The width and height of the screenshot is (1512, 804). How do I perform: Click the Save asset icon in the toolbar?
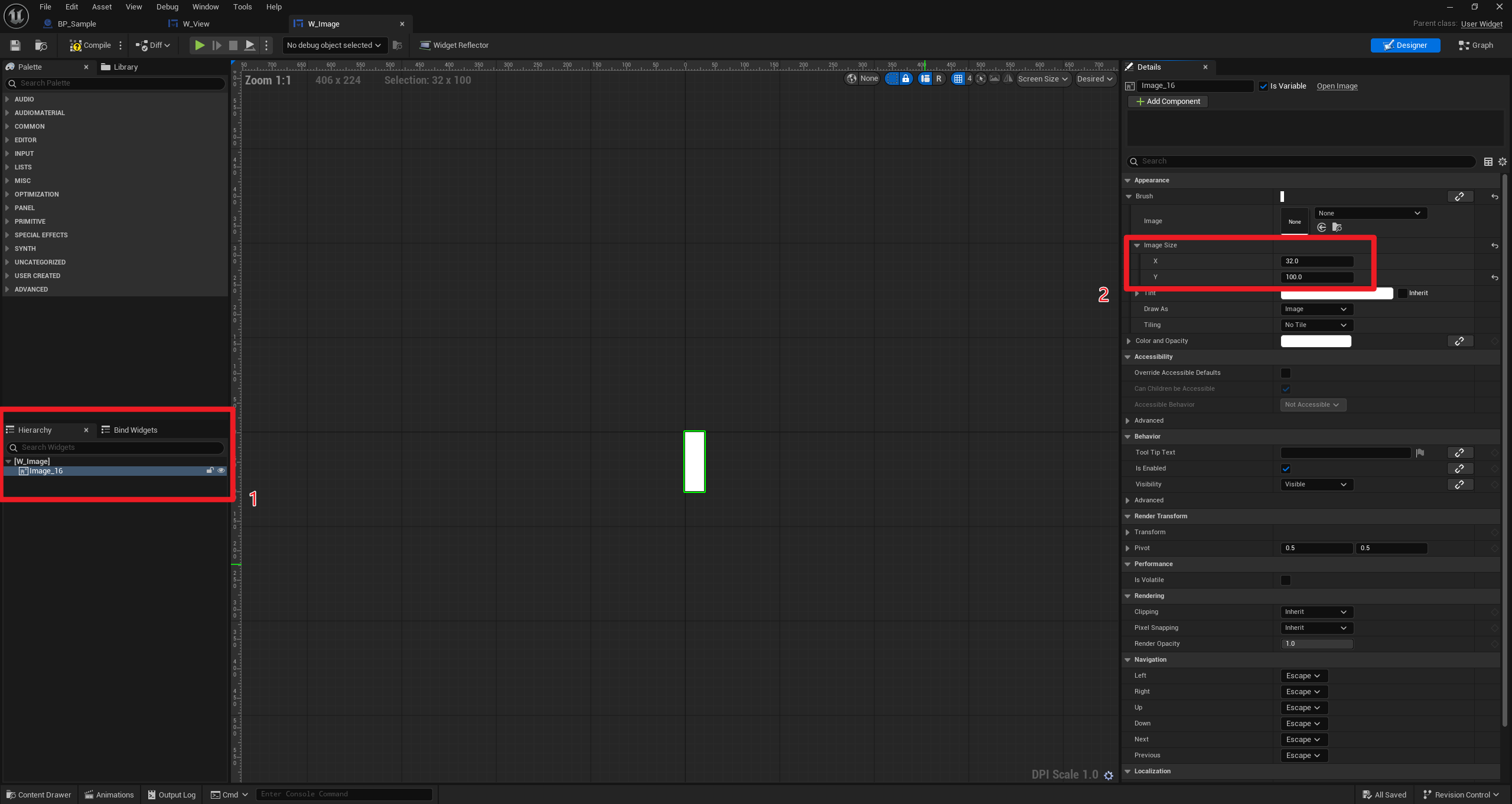(x=15, y=45)
